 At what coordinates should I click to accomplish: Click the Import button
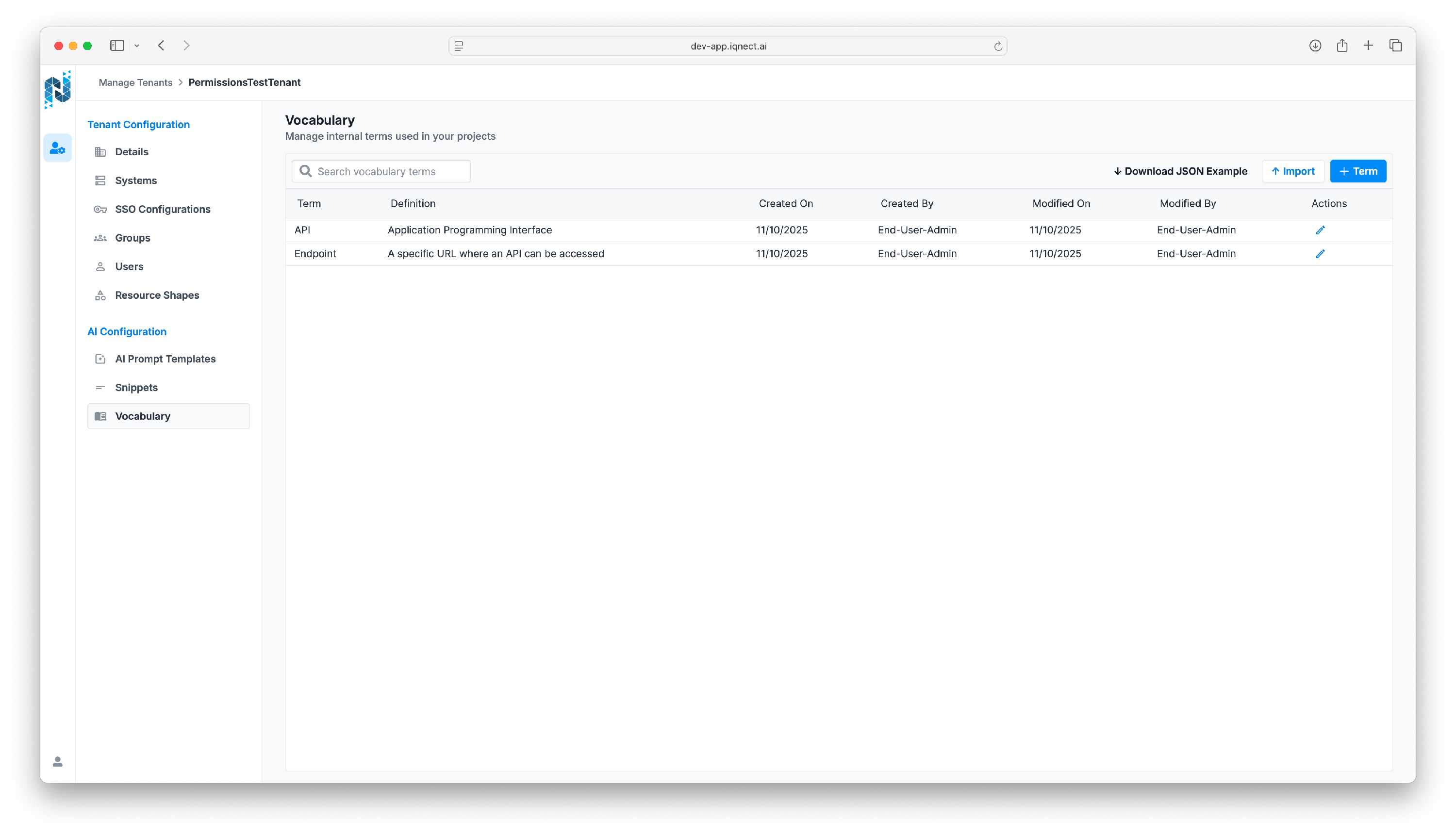point(1292,171)
